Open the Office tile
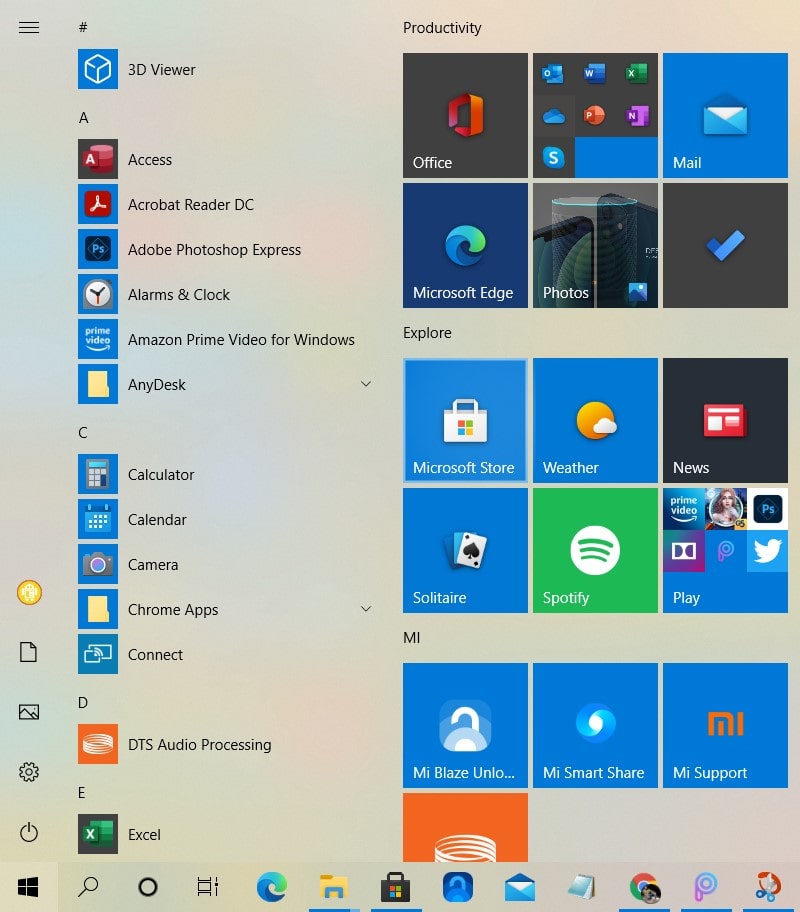This screenshot has height=912, width=800. click(465, 115)
